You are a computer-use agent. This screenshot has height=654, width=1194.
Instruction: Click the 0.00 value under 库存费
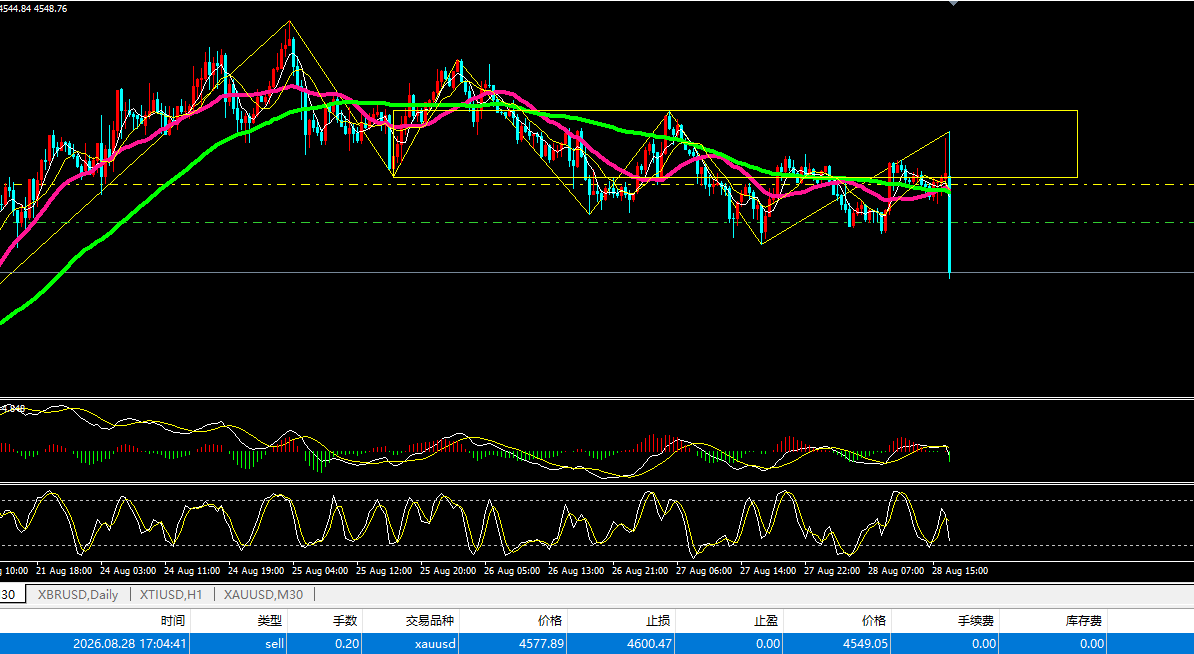tap(1092, 644)
